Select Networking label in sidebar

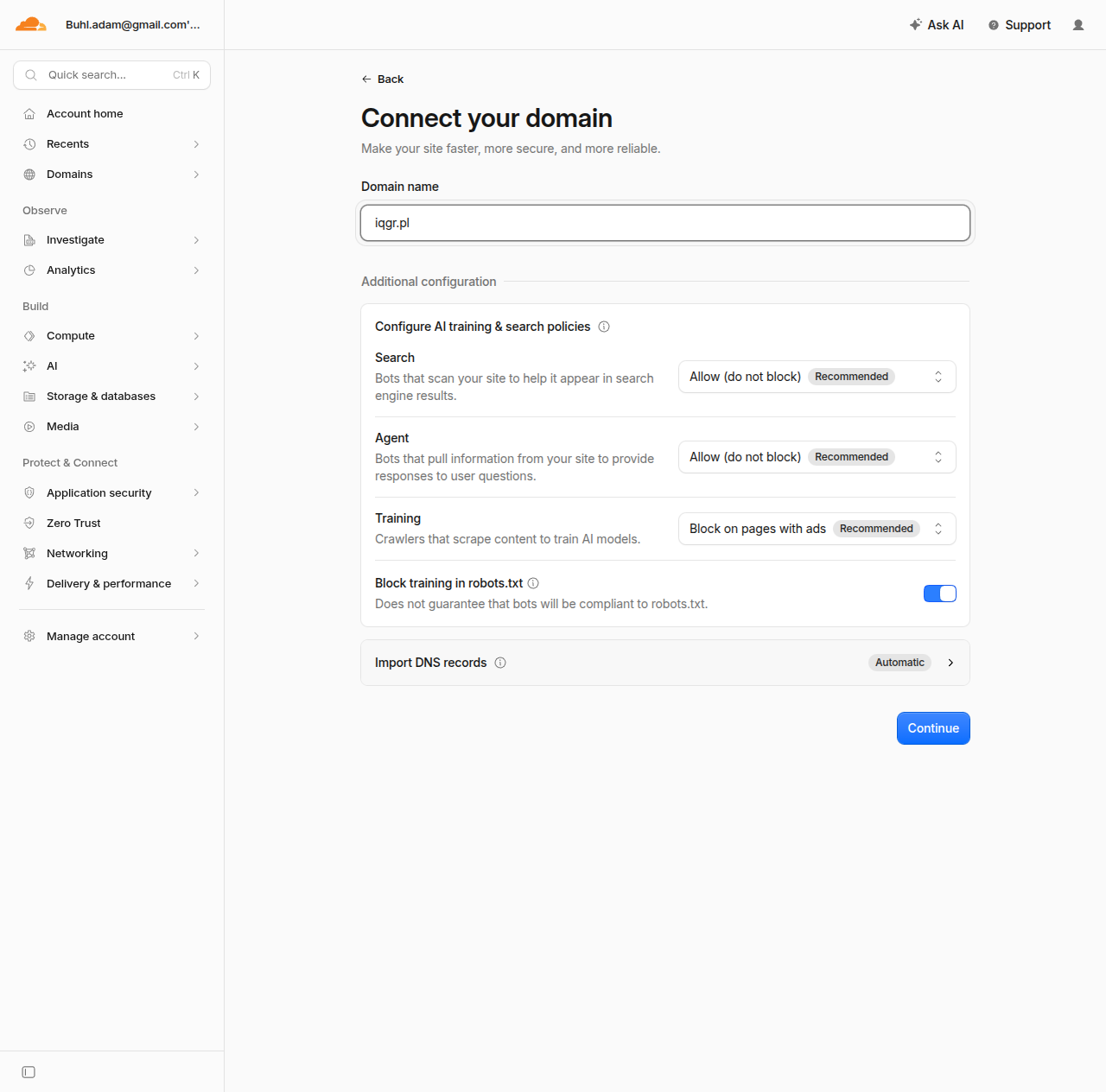77,554
